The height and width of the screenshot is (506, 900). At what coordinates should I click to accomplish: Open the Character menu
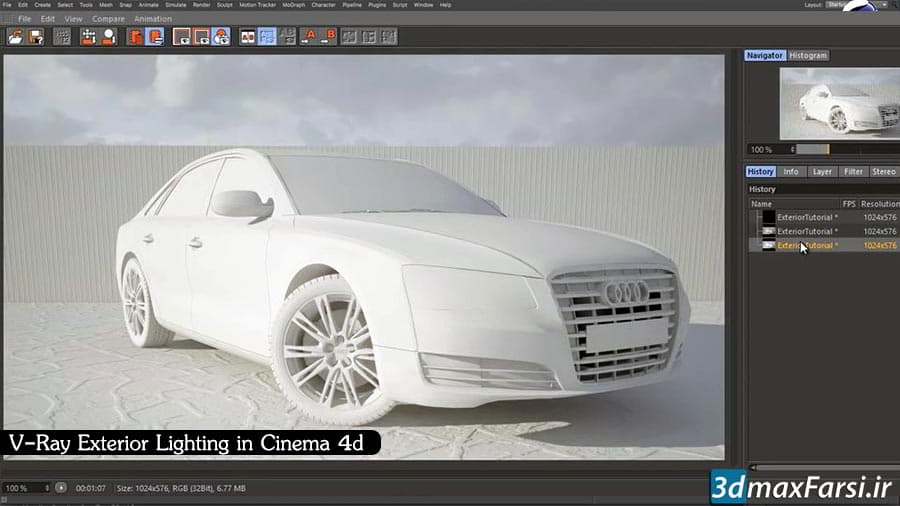(x=324, y=5)
